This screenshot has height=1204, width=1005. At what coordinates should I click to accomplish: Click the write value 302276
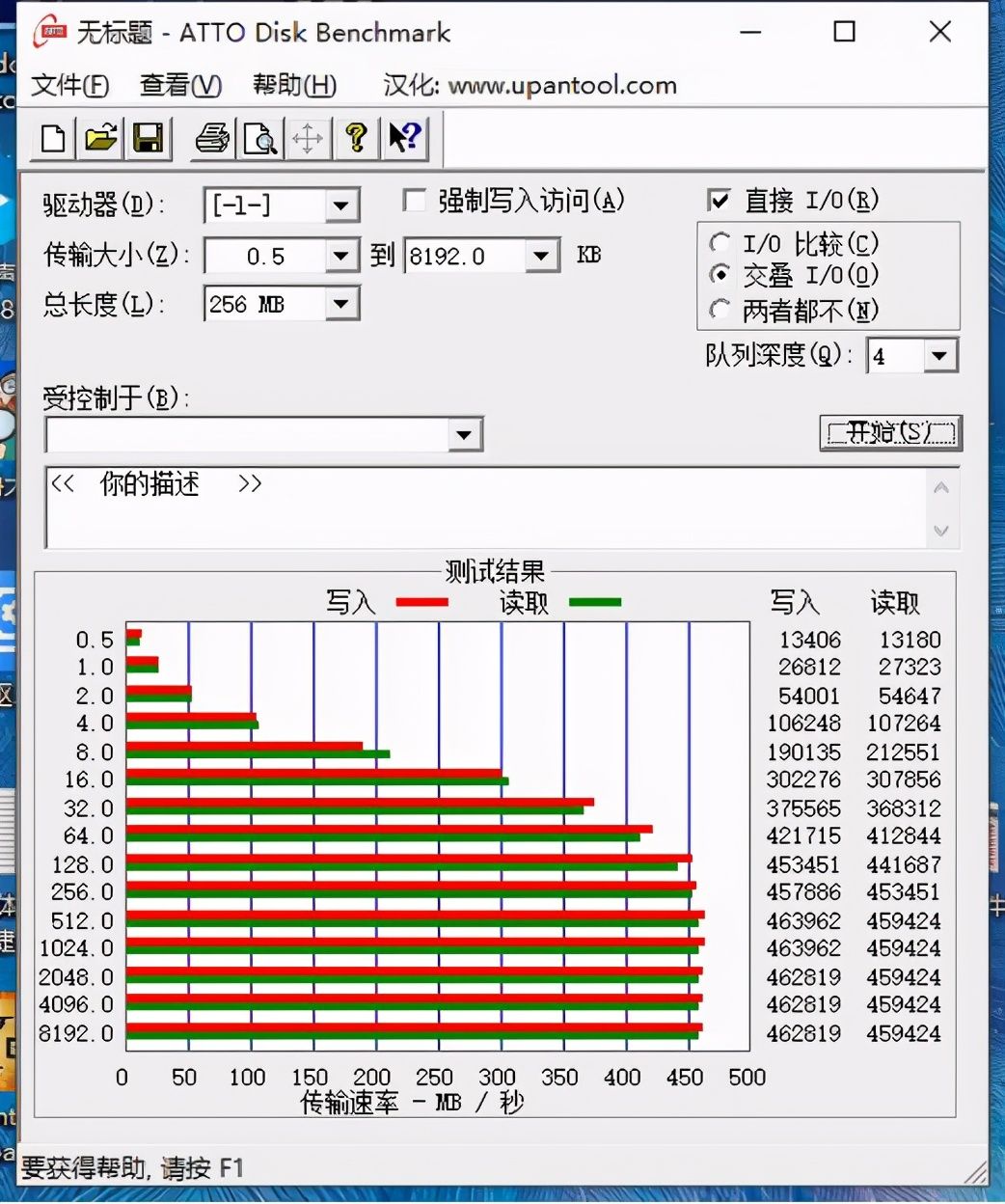804,780
